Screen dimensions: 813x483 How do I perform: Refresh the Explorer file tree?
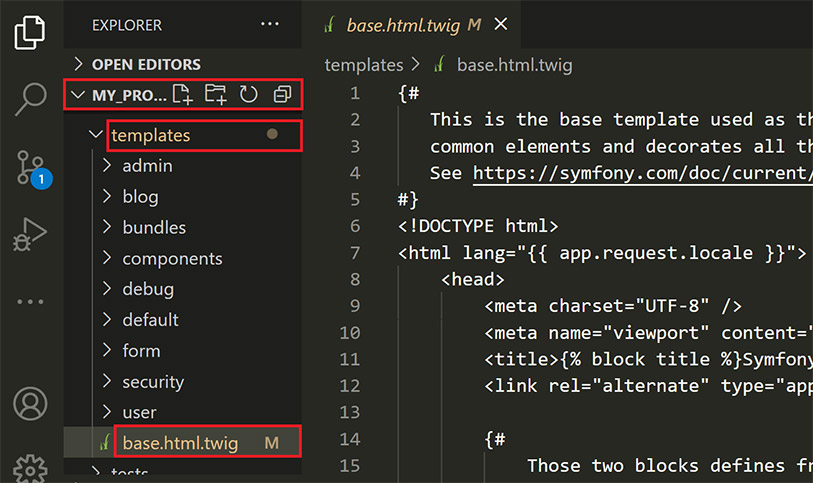point(248,95)
